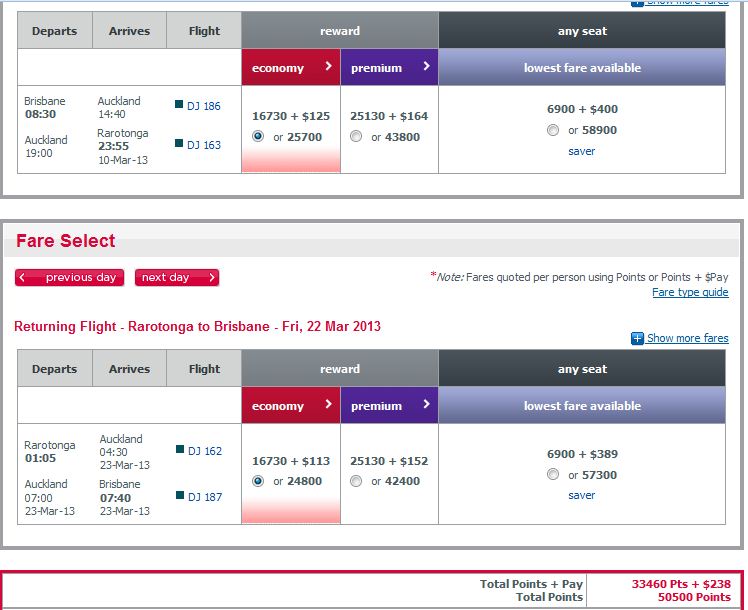
Task: Click Departs column header in returning table
Action: coord(54,369)
